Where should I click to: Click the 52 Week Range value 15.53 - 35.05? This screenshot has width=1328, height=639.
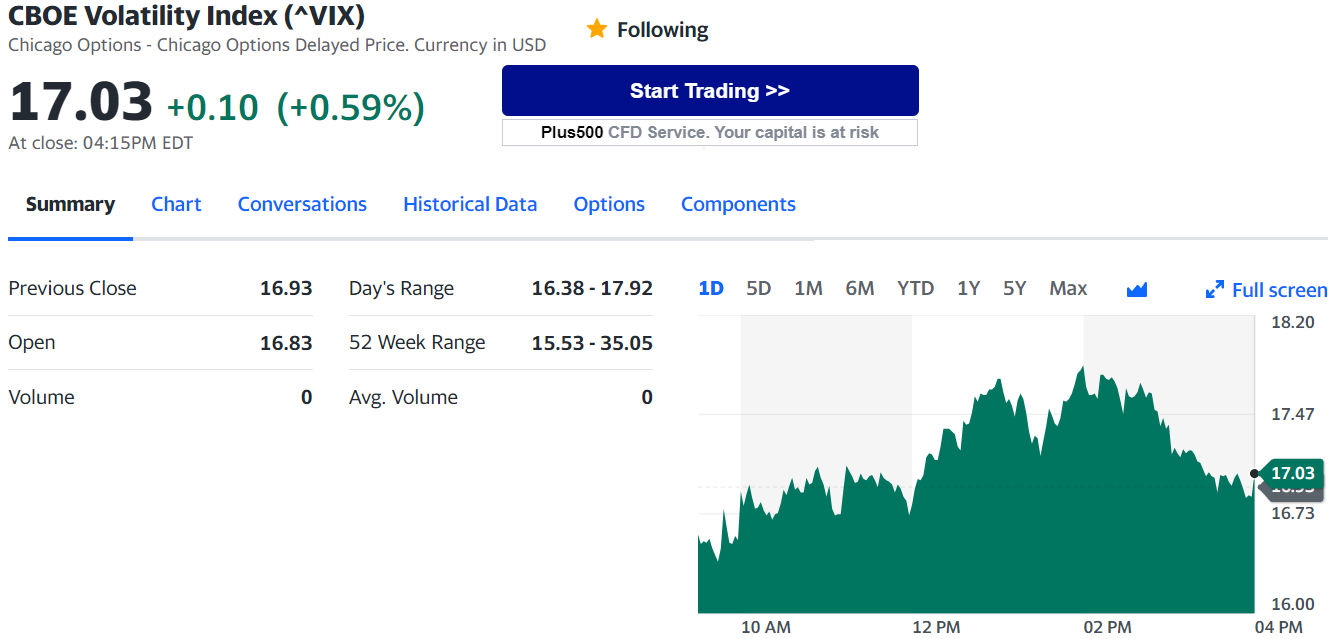tap(592, 343)
